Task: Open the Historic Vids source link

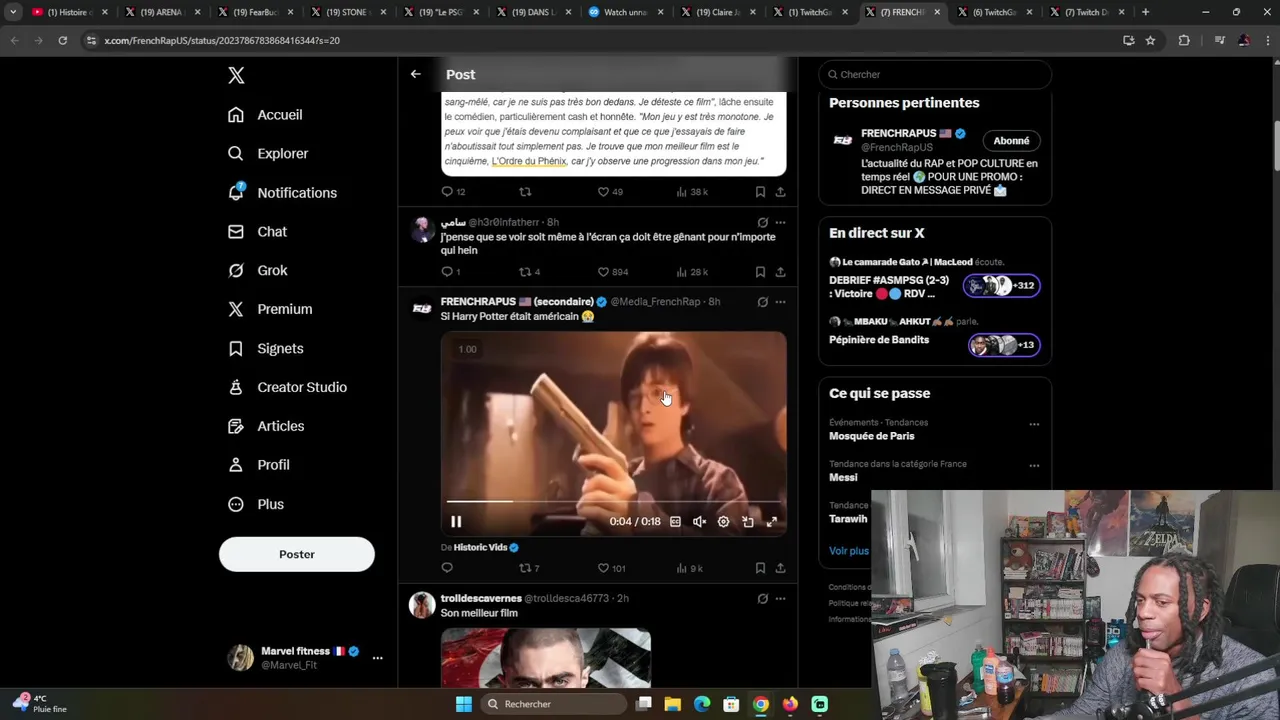Action: click(486, 548)
